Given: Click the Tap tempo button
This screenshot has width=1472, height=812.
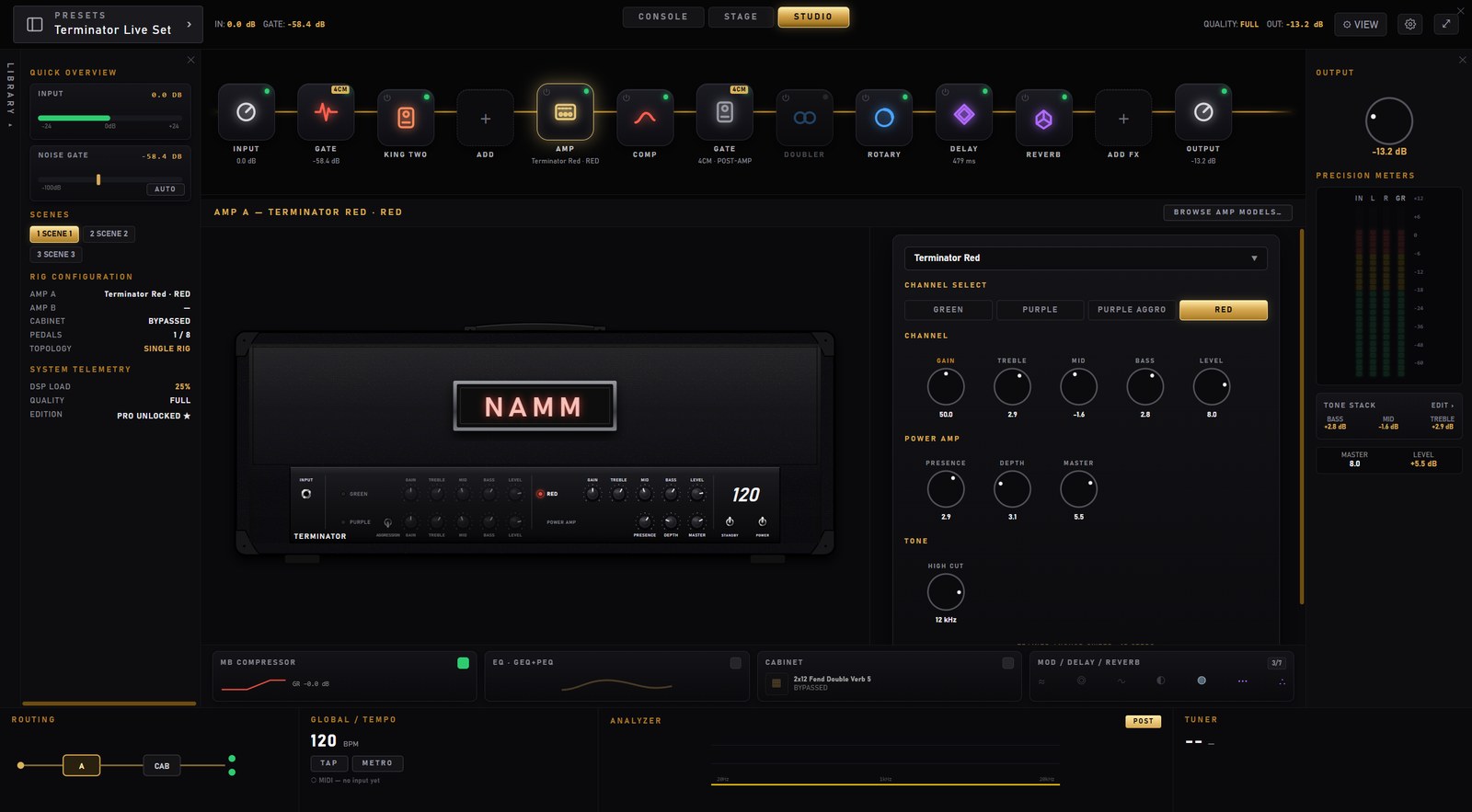Looking at the screenshot, I should tap(328, 763).
